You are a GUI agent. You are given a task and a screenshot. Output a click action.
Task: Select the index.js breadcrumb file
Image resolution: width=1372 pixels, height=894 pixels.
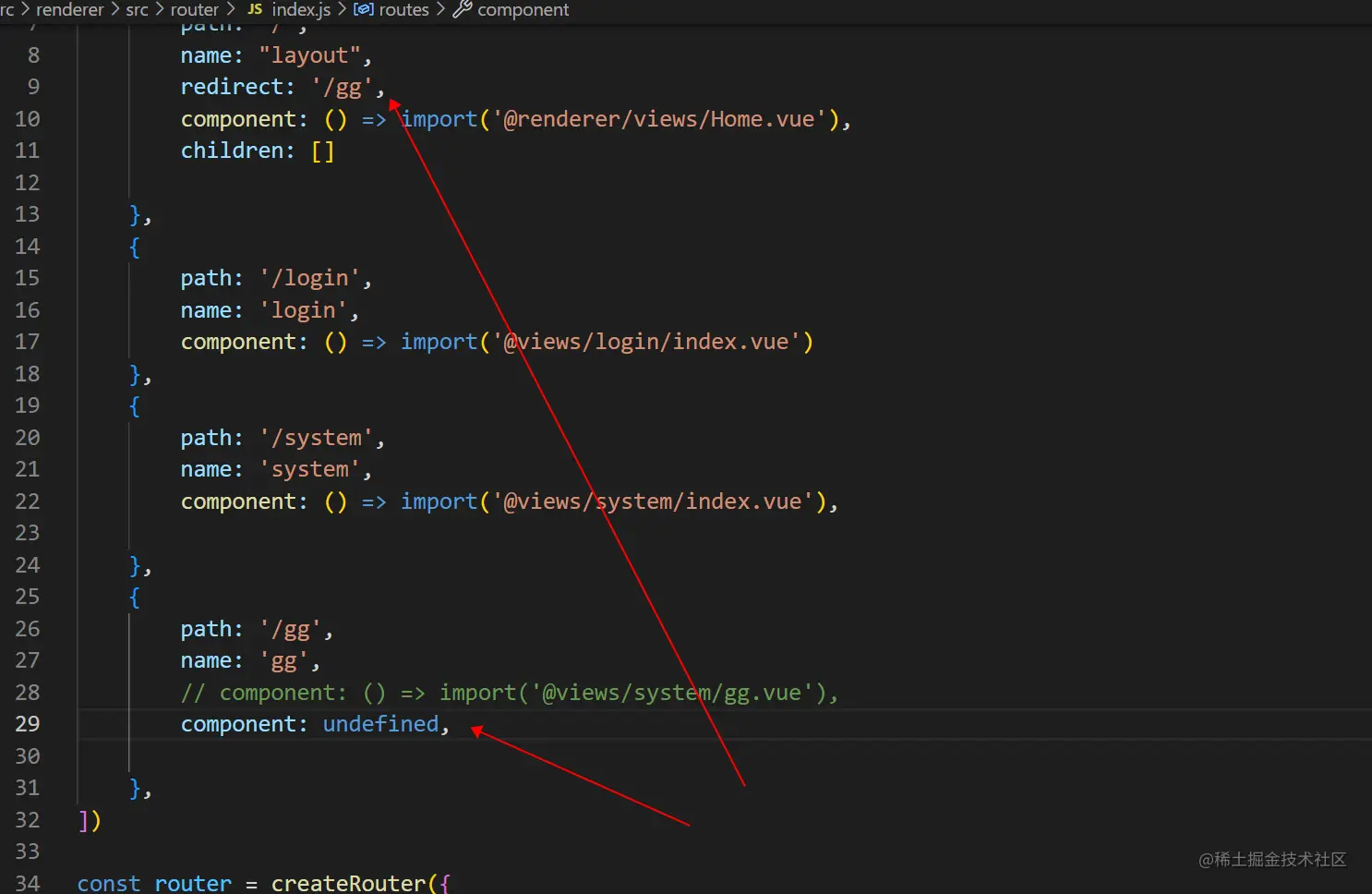pos(301,10)
